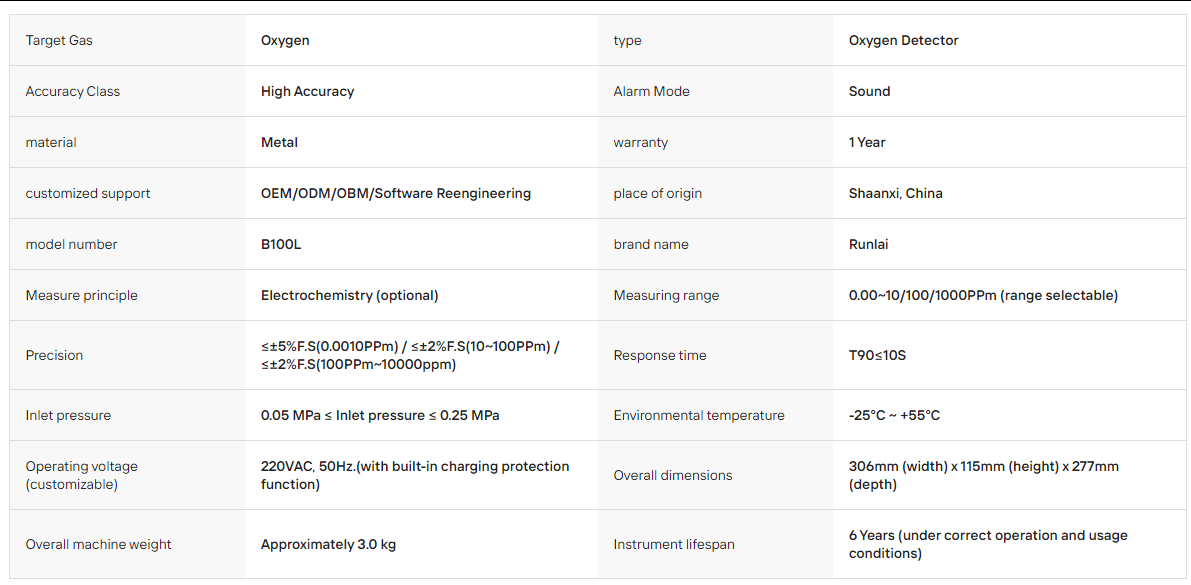This screenshot has width=1191, height=585.
Task: Click the Target Gas label cell
Action: 127,40
